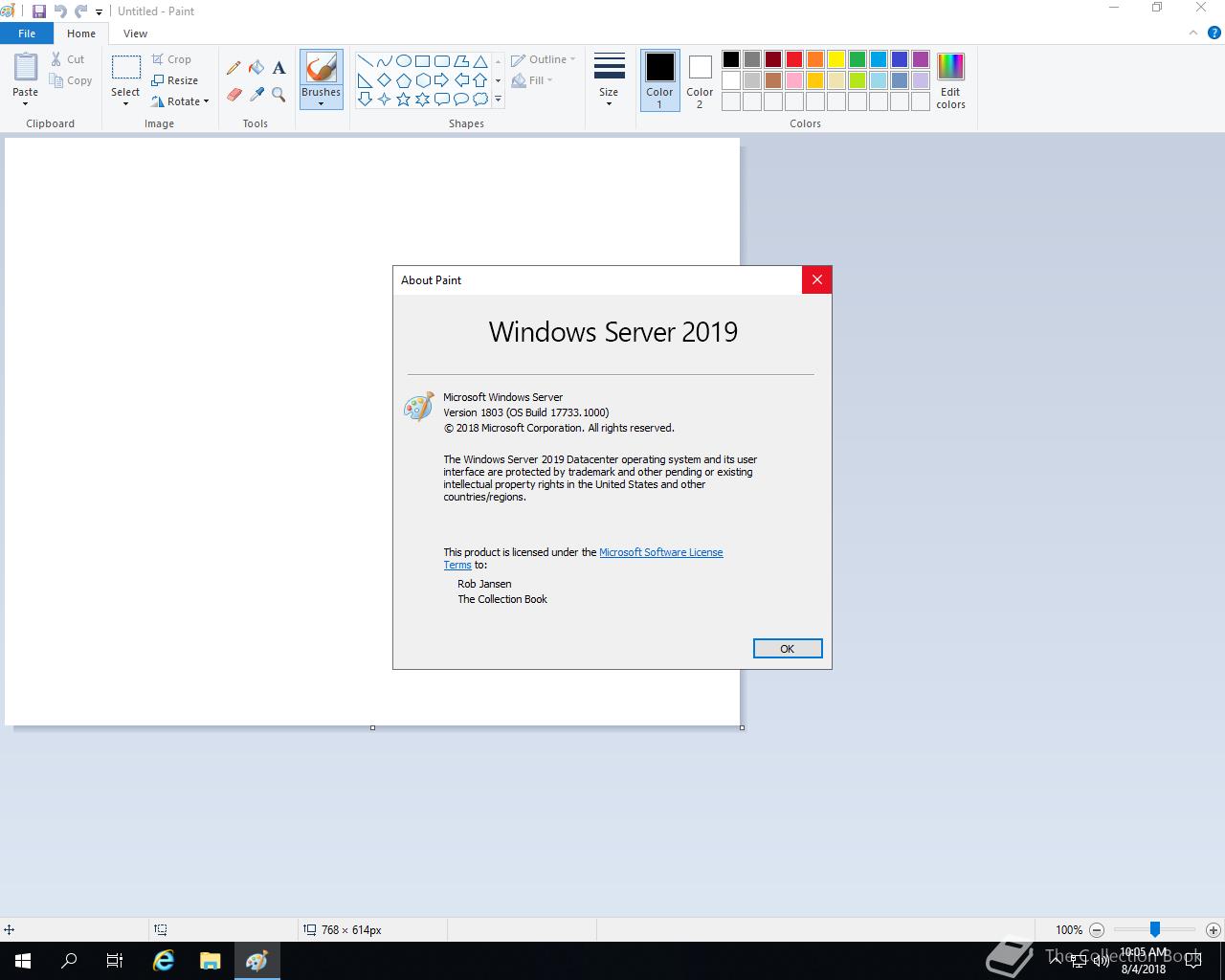Pick the red color swatch
Screen dimensions: 1225x980
tap(794, 59)
